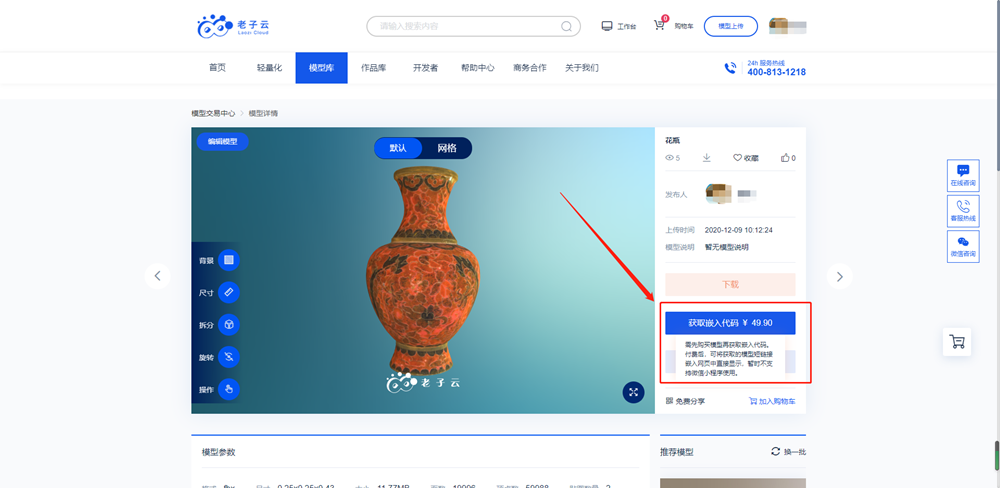Click the 暂无模型说明 description text
This screenshot has height=488, width=1000.
(726, 247)
